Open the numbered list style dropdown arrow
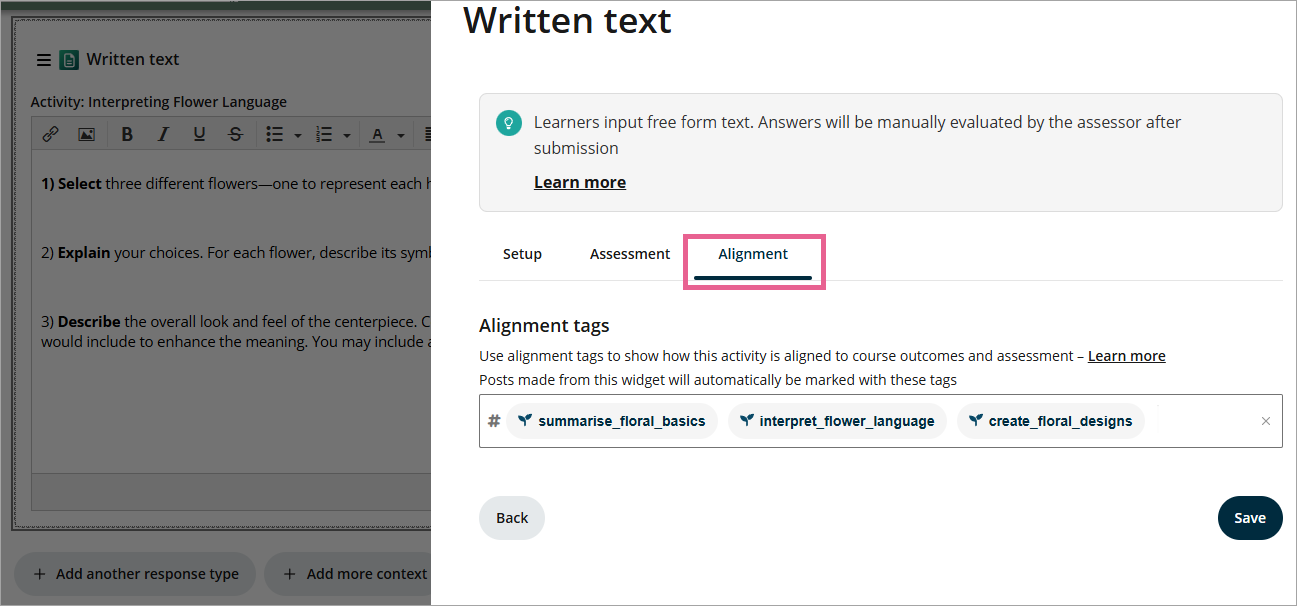The width and height of the screenshot is (1297, 606). click(346, 135)
